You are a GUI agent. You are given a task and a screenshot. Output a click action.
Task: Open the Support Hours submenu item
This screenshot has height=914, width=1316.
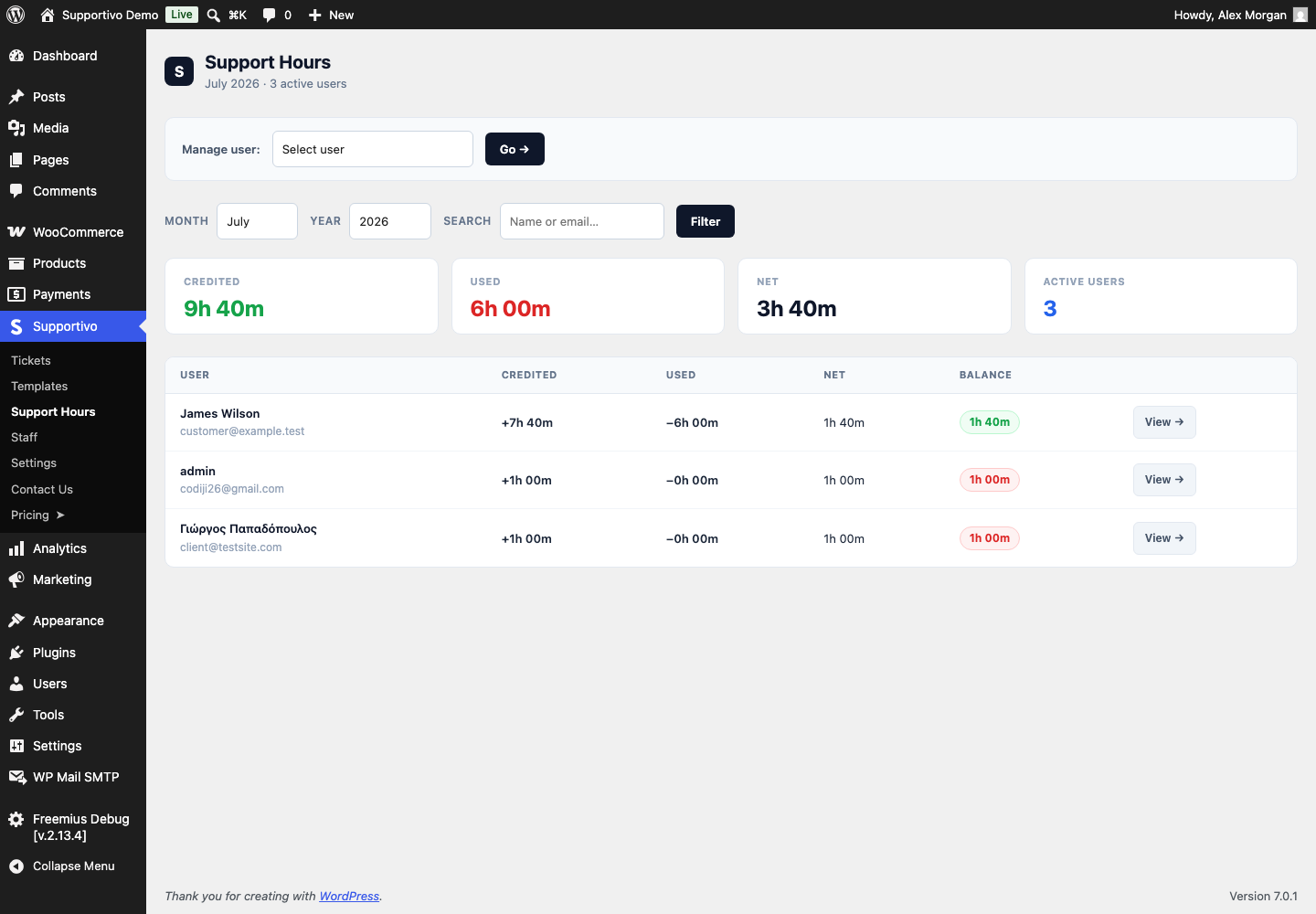coord(53,412)
